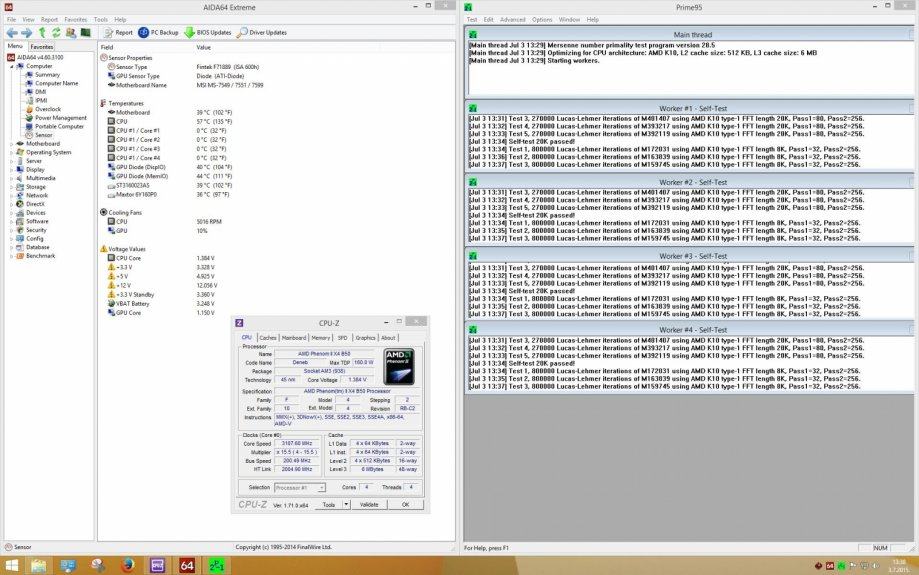The height and width of the screenshot is (575, 919).
Task: Click the AMD Phenom II logo in CPU-Z
Action: click(x=399, y=366)
